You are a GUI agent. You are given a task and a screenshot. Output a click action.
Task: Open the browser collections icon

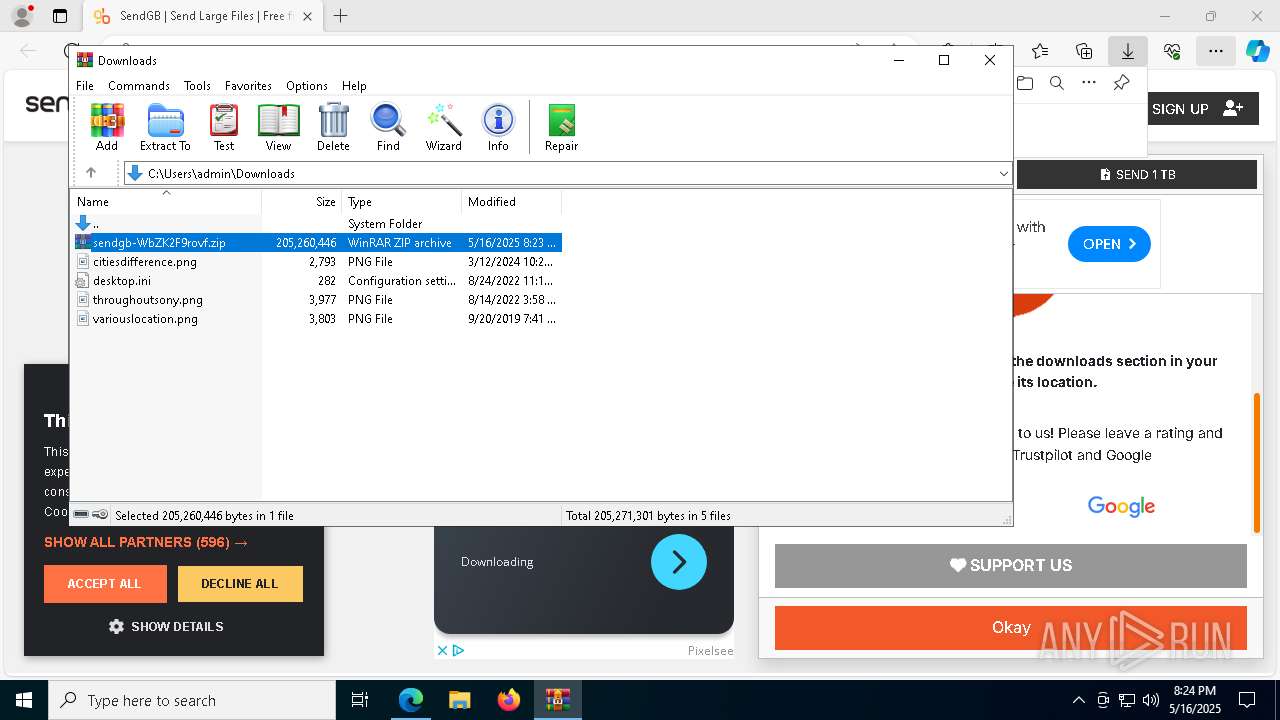(x=1084, y=51)
